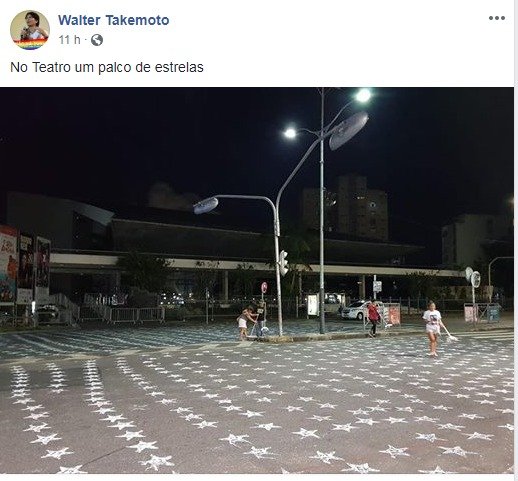The height and width of the screenshot is (481, 518).
Task: Click the chalk stars on the asphalt
Action: [x=257, y=410]
